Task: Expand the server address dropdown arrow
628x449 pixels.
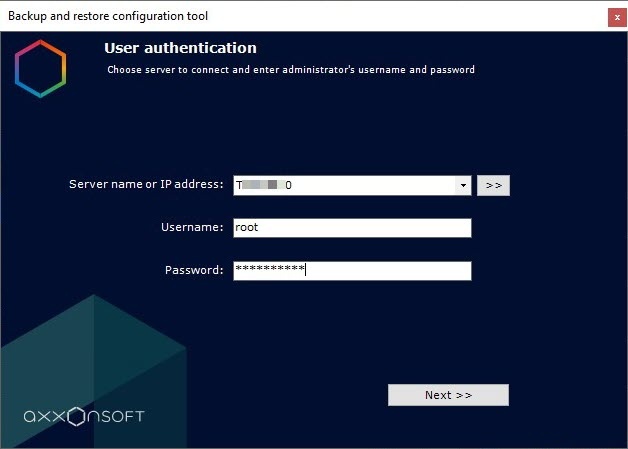Action: point(463,186)
